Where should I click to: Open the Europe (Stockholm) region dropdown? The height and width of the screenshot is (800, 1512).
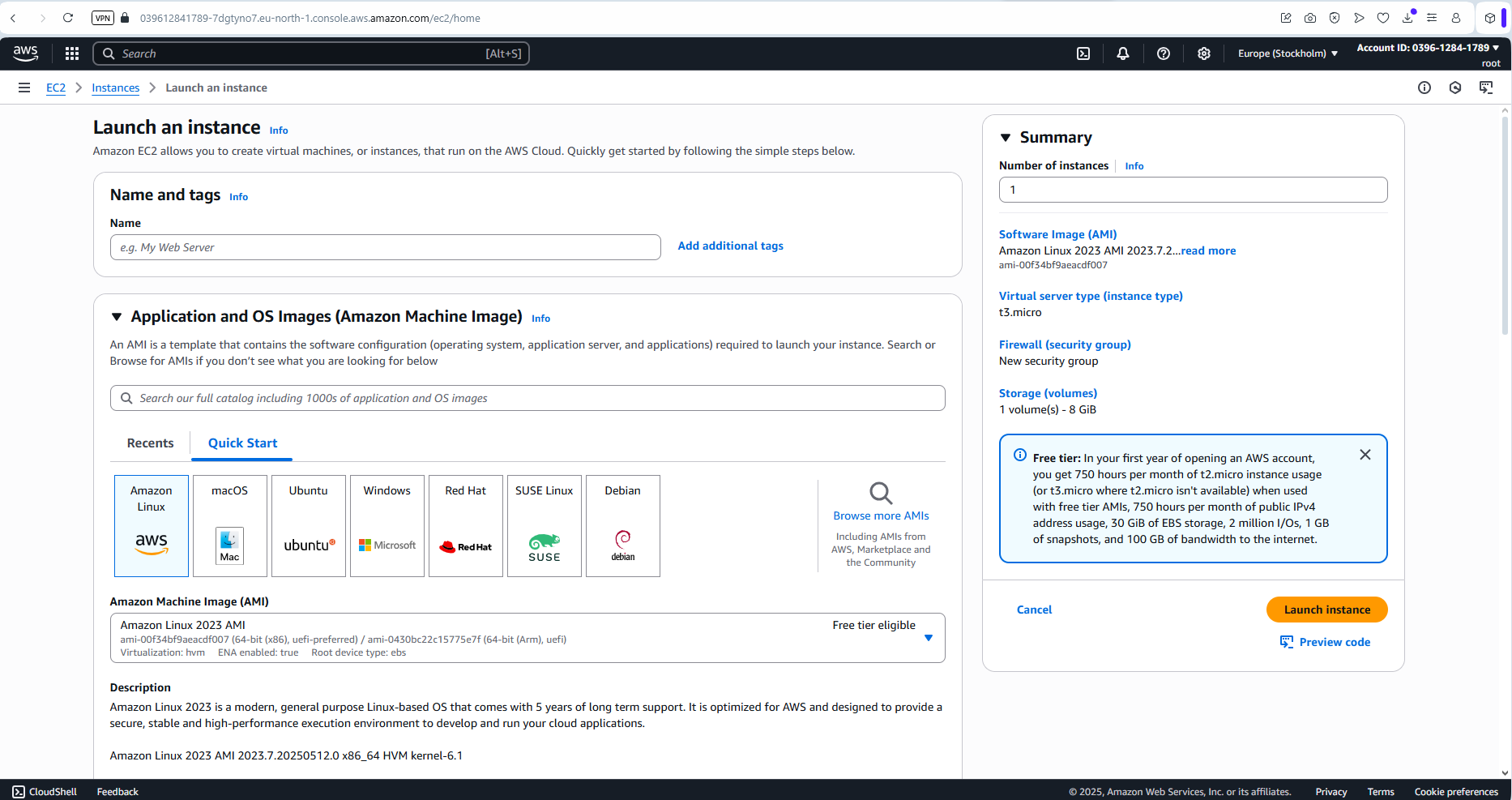click(x=1288, y=53)
